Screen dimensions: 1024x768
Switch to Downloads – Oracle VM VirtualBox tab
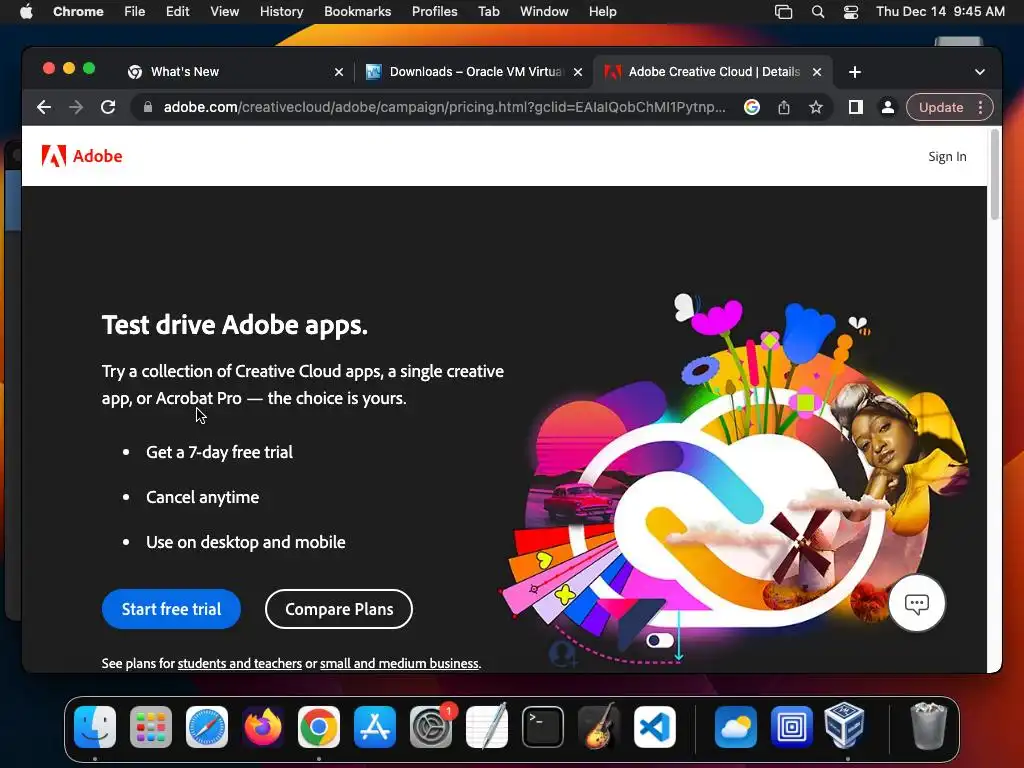pos(473,72)
